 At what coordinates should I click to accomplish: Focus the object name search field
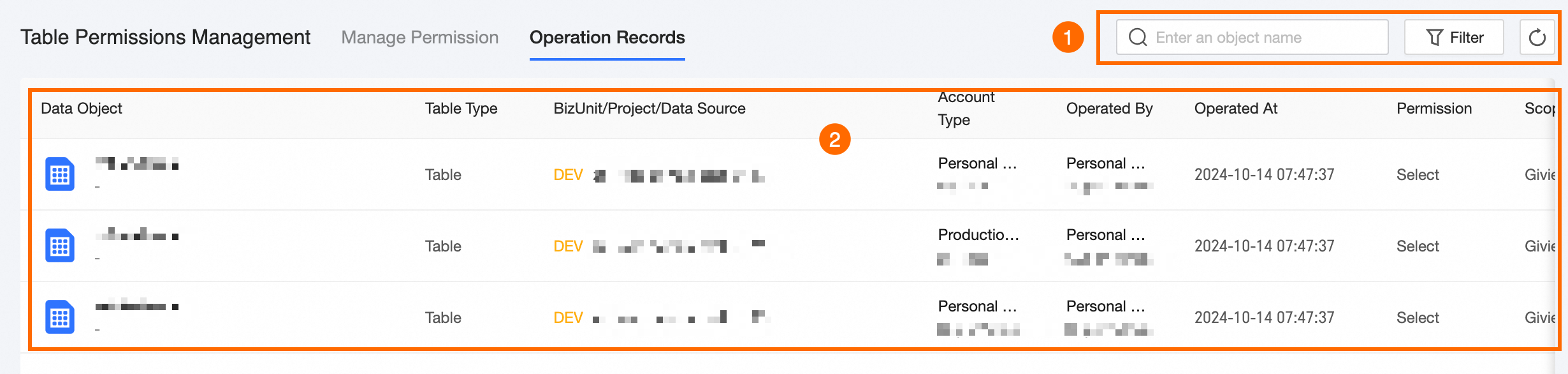pos(1262,38)
